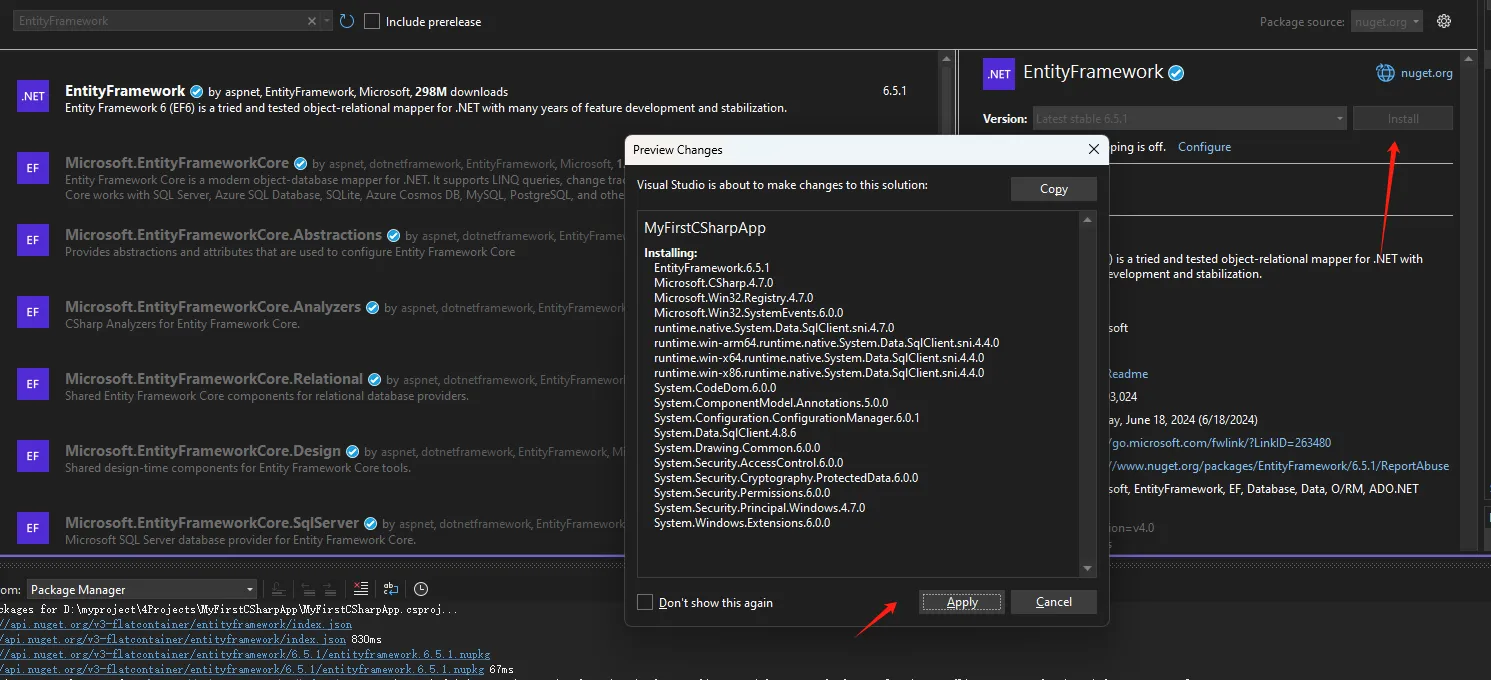This screenshot has width=1491, height=680.
Task: Click the refresh icon beside the search box
Action: pyautogui.click(x=347, y=21)
